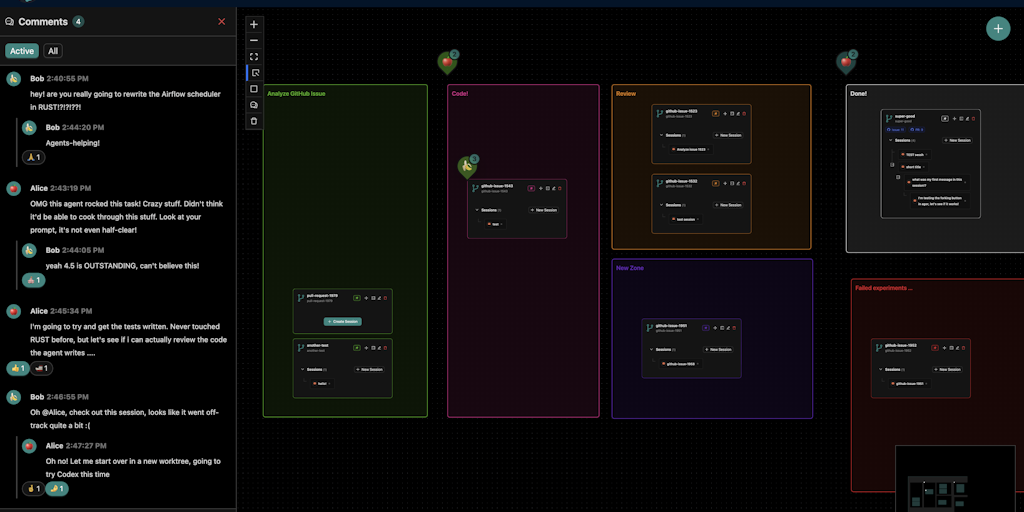Toggle the reaction under Bob's Agents-helping reply
The image size is (1024, 512).
tap(34, 157)
